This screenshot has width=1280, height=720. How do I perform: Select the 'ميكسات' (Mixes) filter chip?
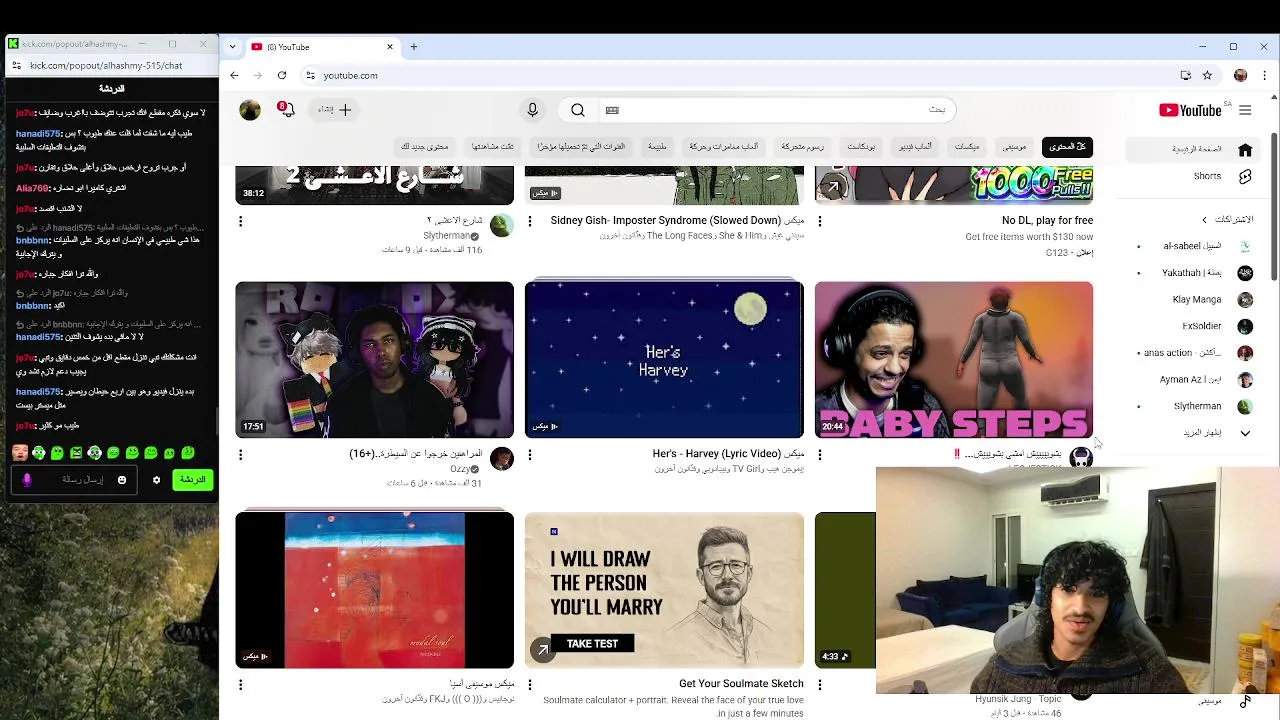tap(967, 147)
